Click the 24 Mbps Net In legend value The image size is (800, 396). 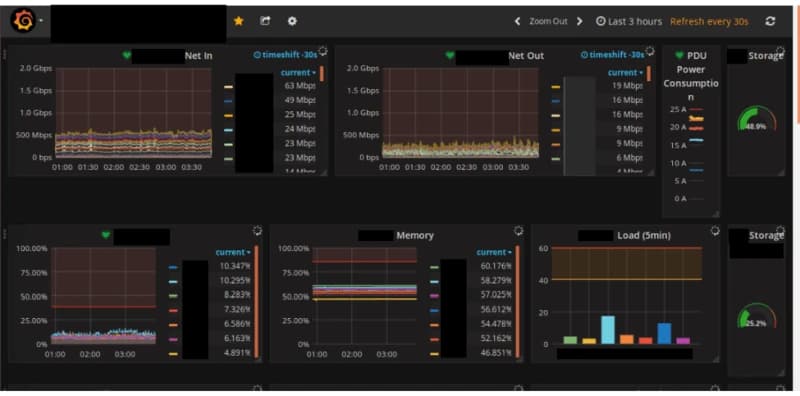pos(300,129)
